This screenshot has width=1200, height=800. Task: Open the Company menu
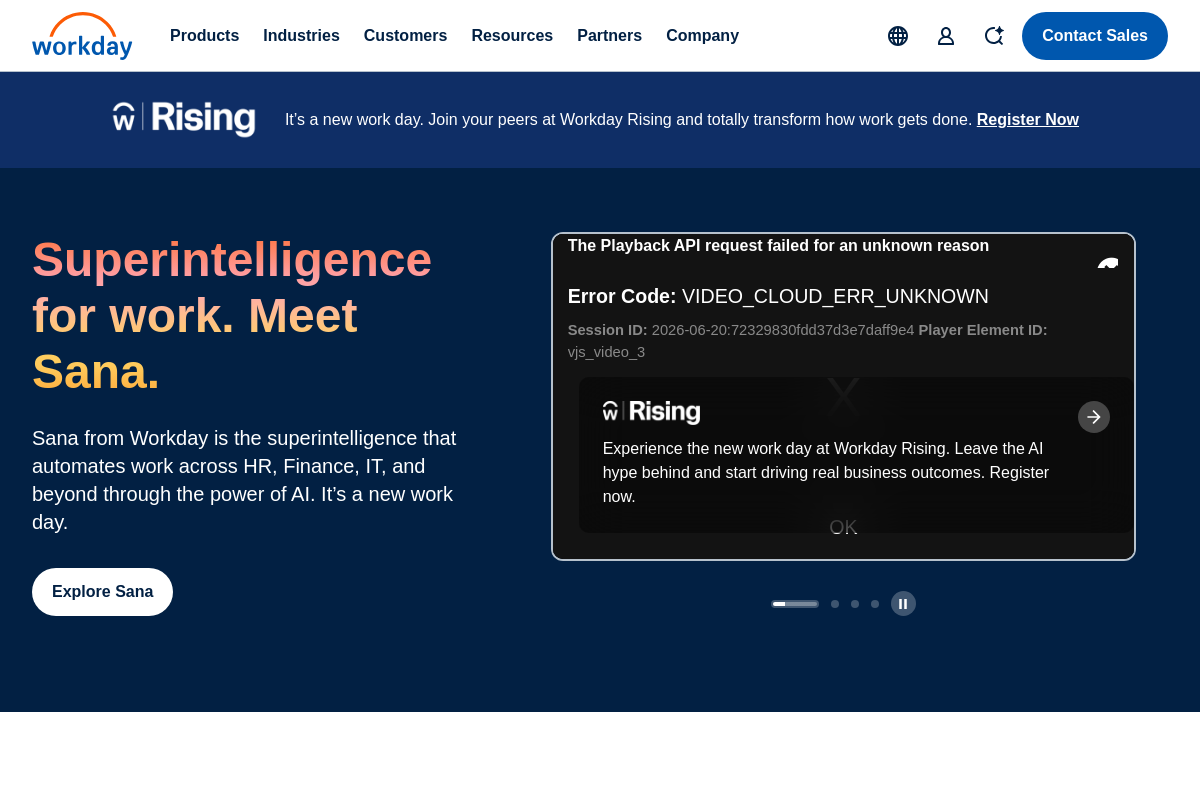click(702, 36)
